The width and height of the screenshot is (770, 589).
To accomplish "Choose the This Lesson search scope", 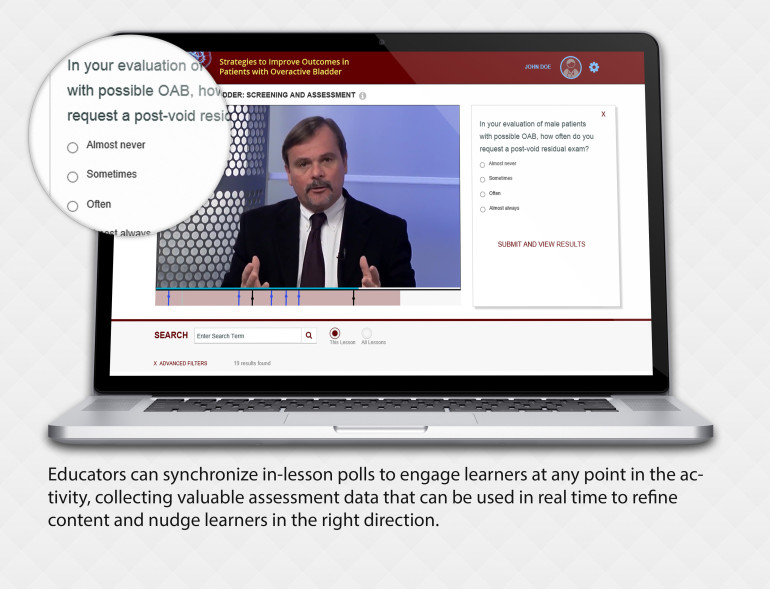I will [335, 333].
